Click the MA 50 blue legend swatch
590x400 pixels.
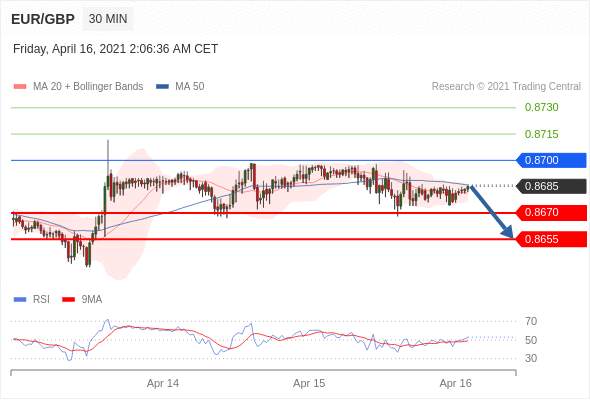pyautogui.click(x=162, y=87)
